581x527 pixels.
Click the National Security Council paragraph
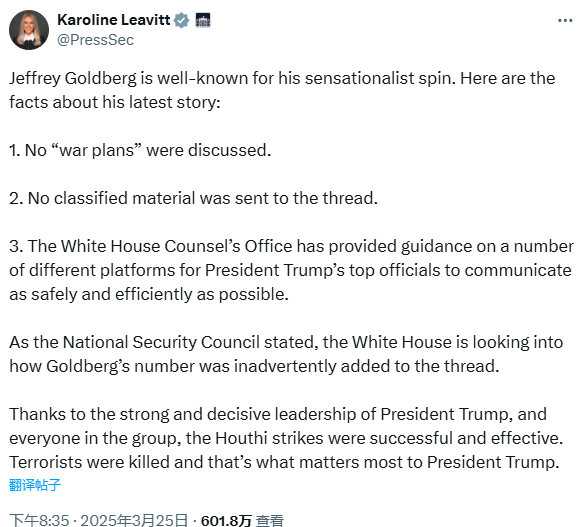[286, 354]
